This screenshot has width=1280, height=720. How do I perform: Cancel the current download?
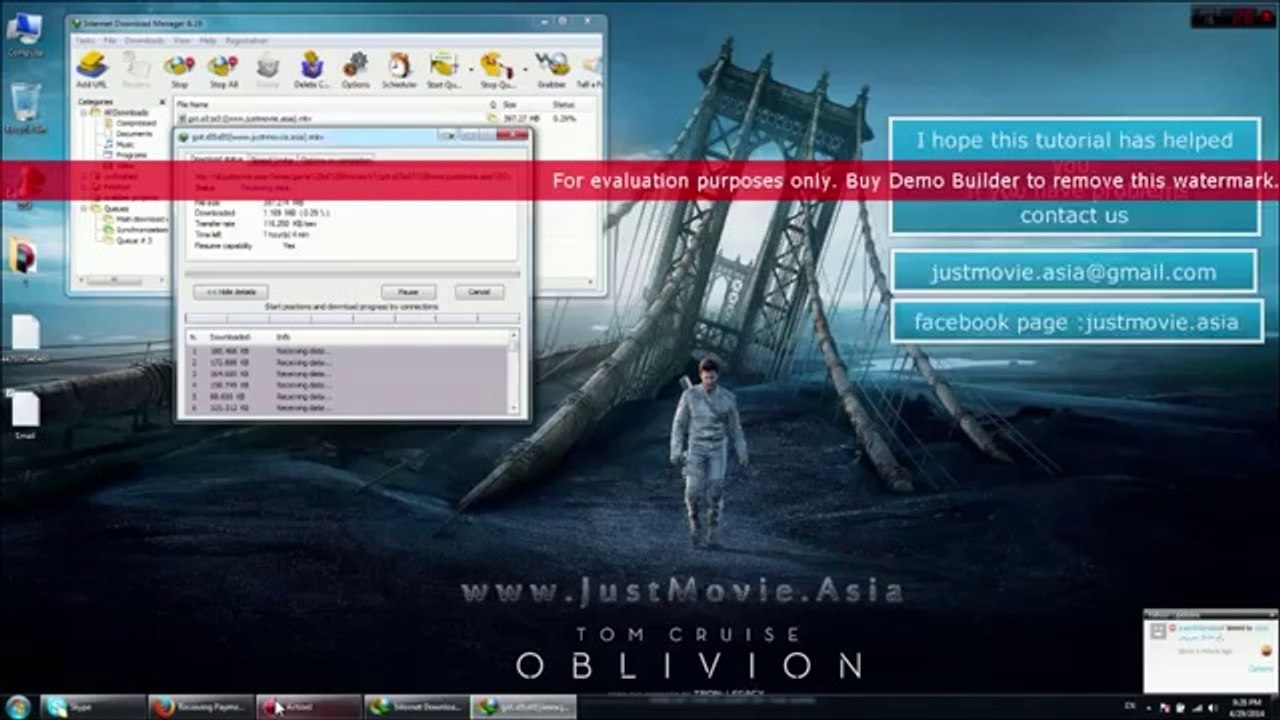point(479,292)
